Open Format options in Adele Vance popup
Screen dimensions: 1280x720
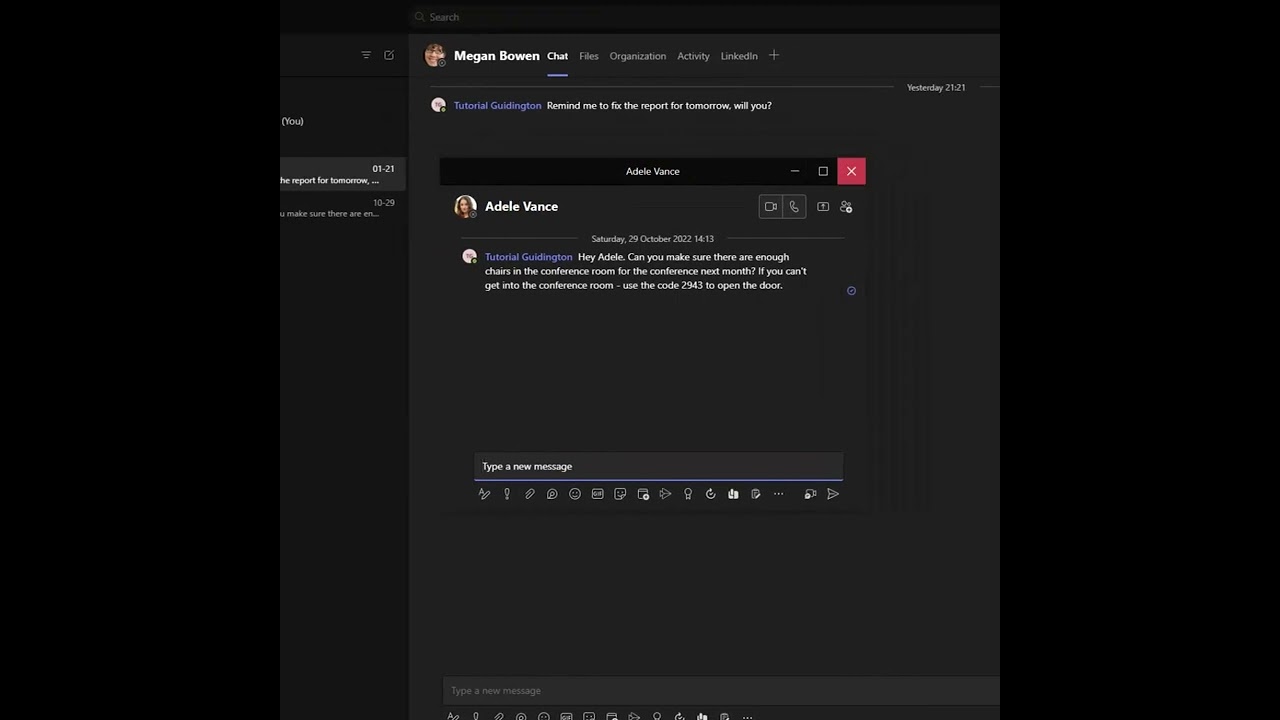[x=484, y=494]
